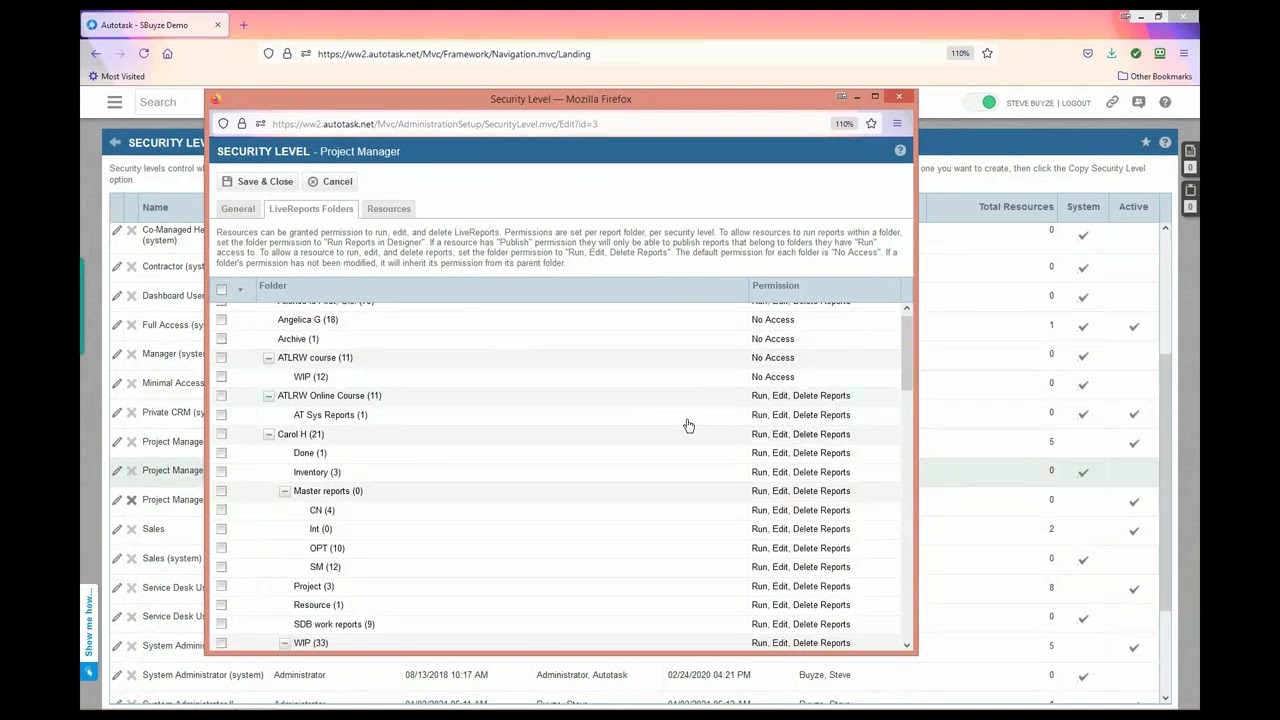The width and height of the screenshot is (1280, 720).
Task: Select the Carol H (21) checkbox
Action: [222, 434]
